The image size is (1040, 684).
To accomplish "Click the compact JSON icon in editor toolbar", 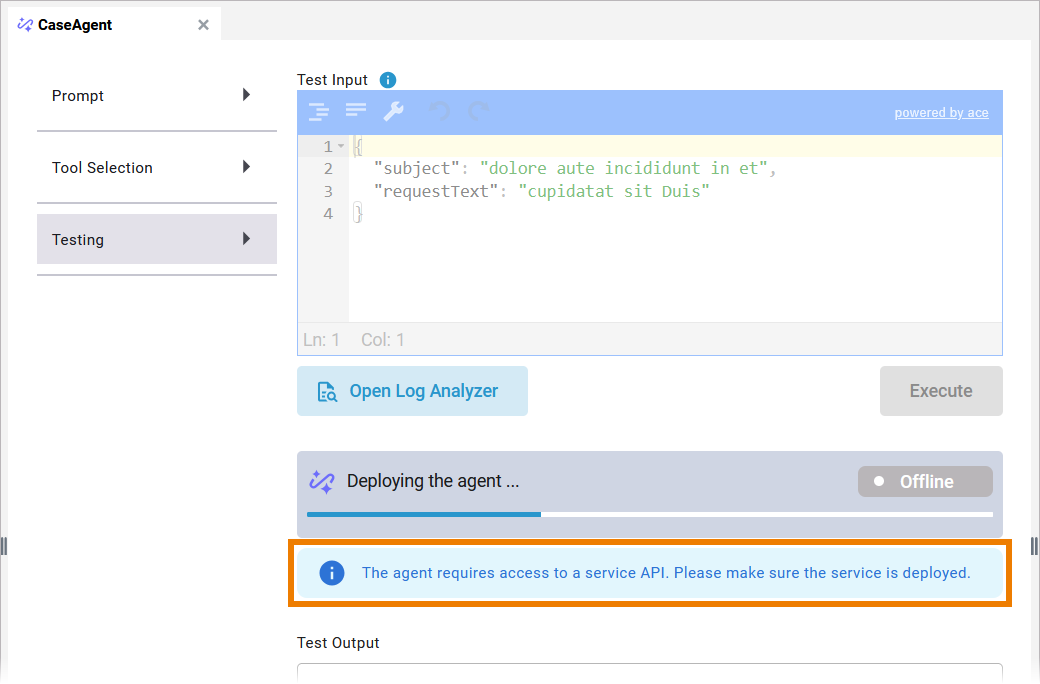I will (356, 111).
